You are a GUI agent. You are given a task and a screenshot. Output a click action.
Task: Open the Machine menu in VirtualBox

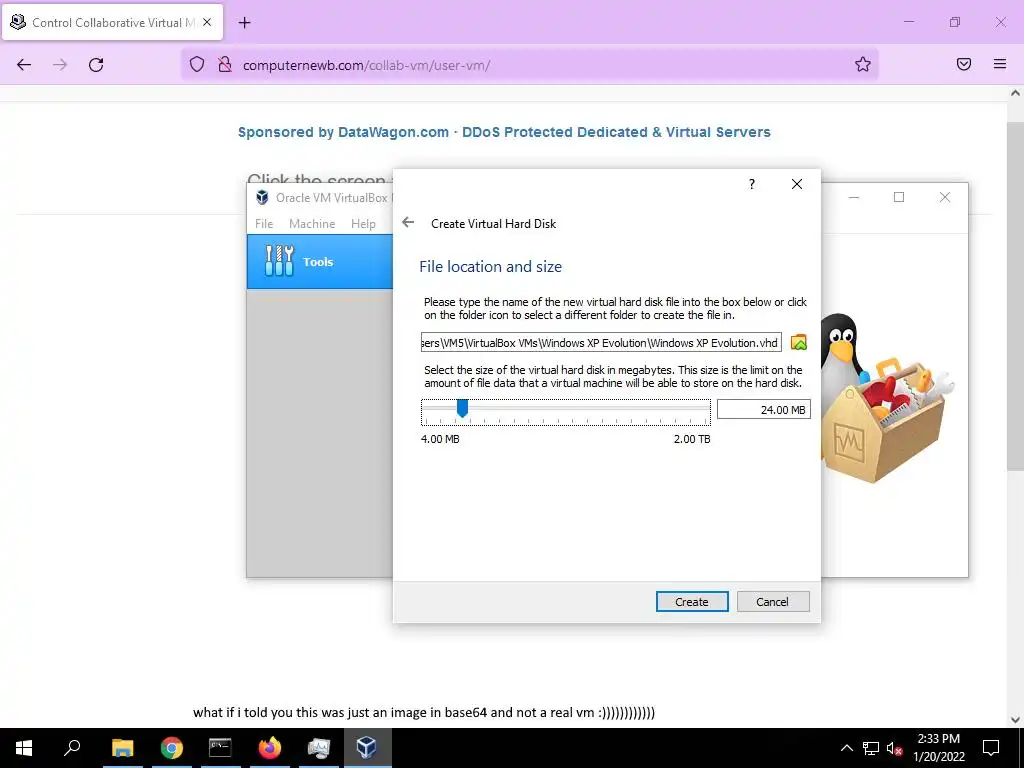click(x=312, y=223)
